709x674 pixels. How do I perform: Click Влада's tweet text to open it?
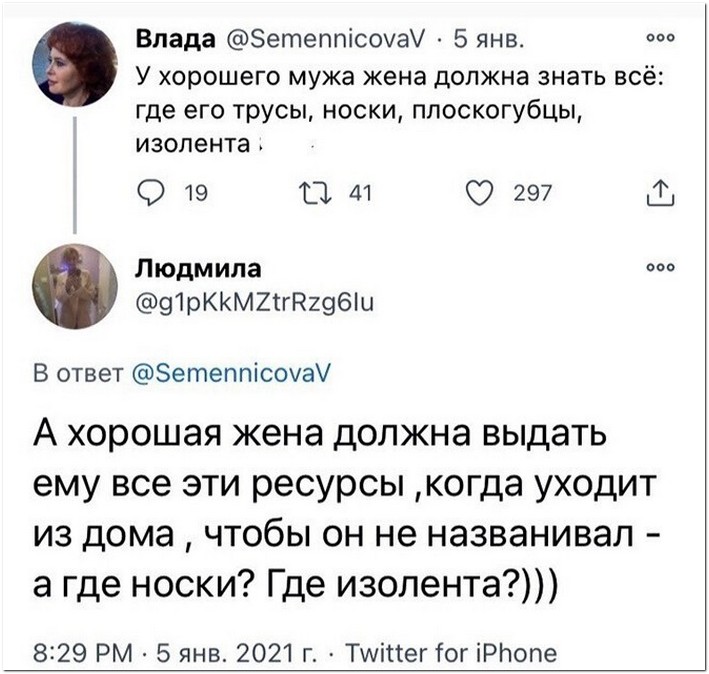click(400, 110)
